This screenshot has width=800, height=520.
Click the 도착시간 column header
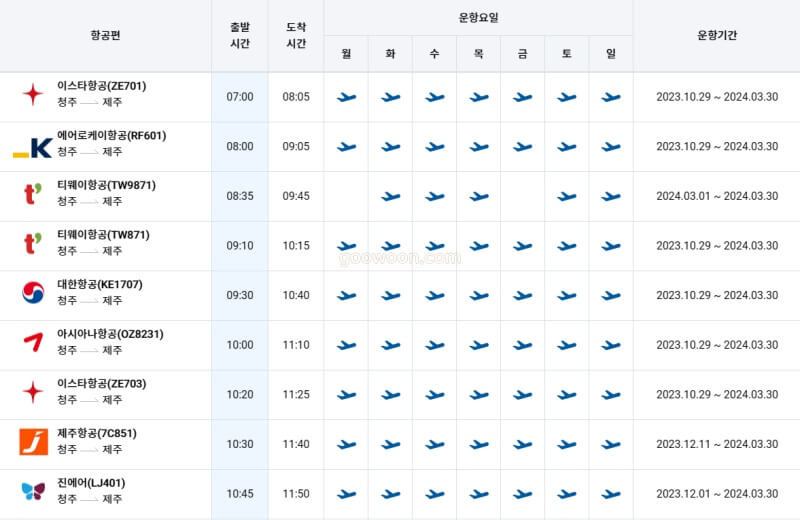click(296, 35)
